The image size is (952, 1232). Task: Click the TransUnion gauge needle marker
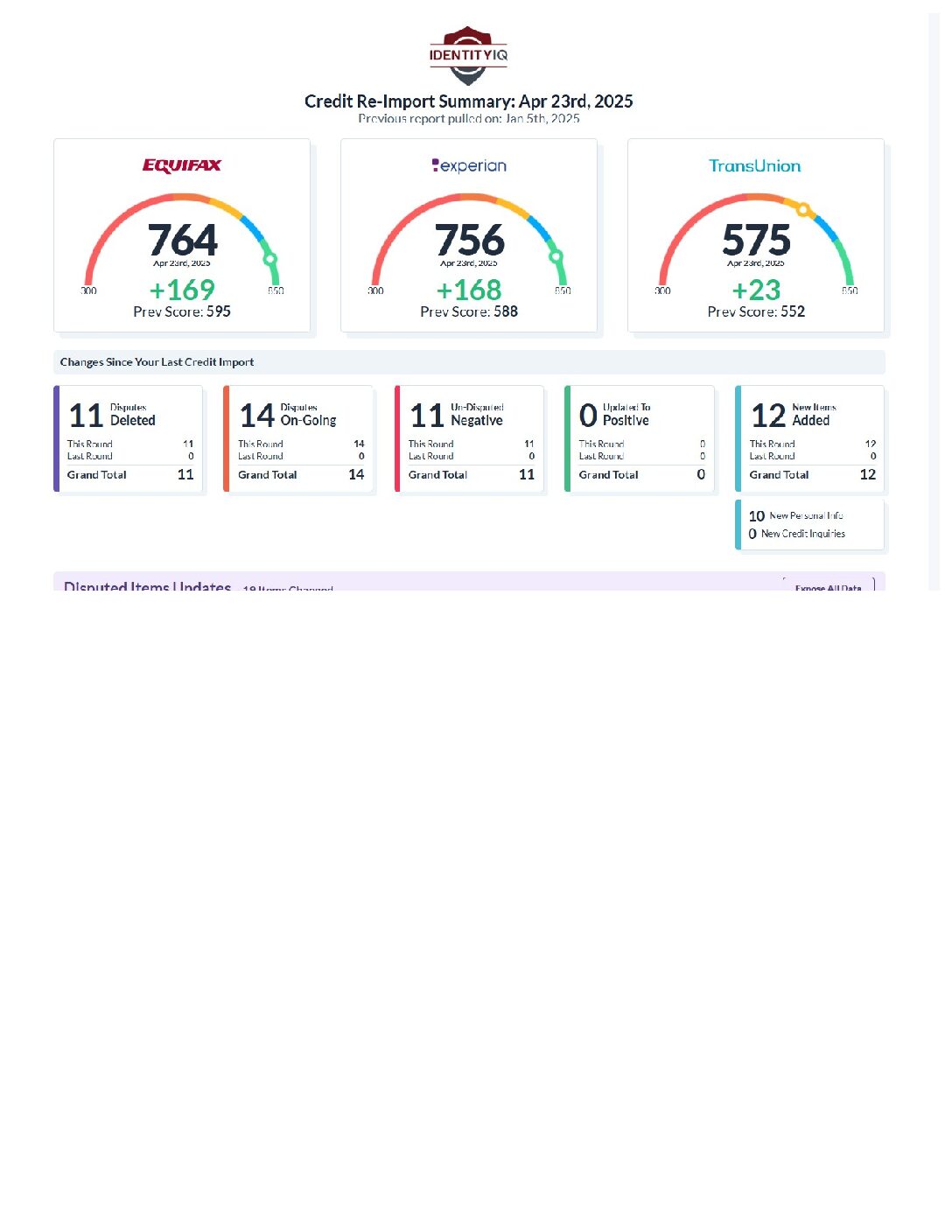(803, 209)
